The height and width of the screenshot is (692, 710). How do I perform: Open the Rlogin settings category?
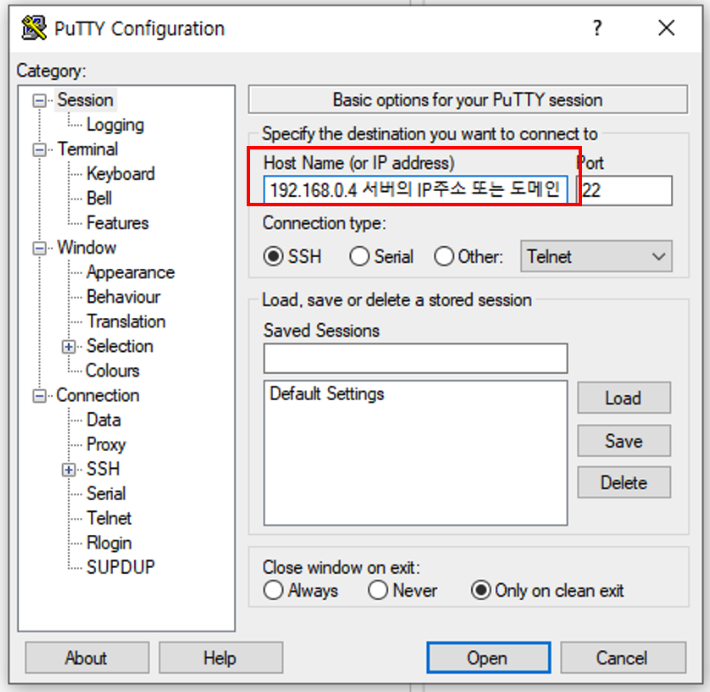click(109, 543)
